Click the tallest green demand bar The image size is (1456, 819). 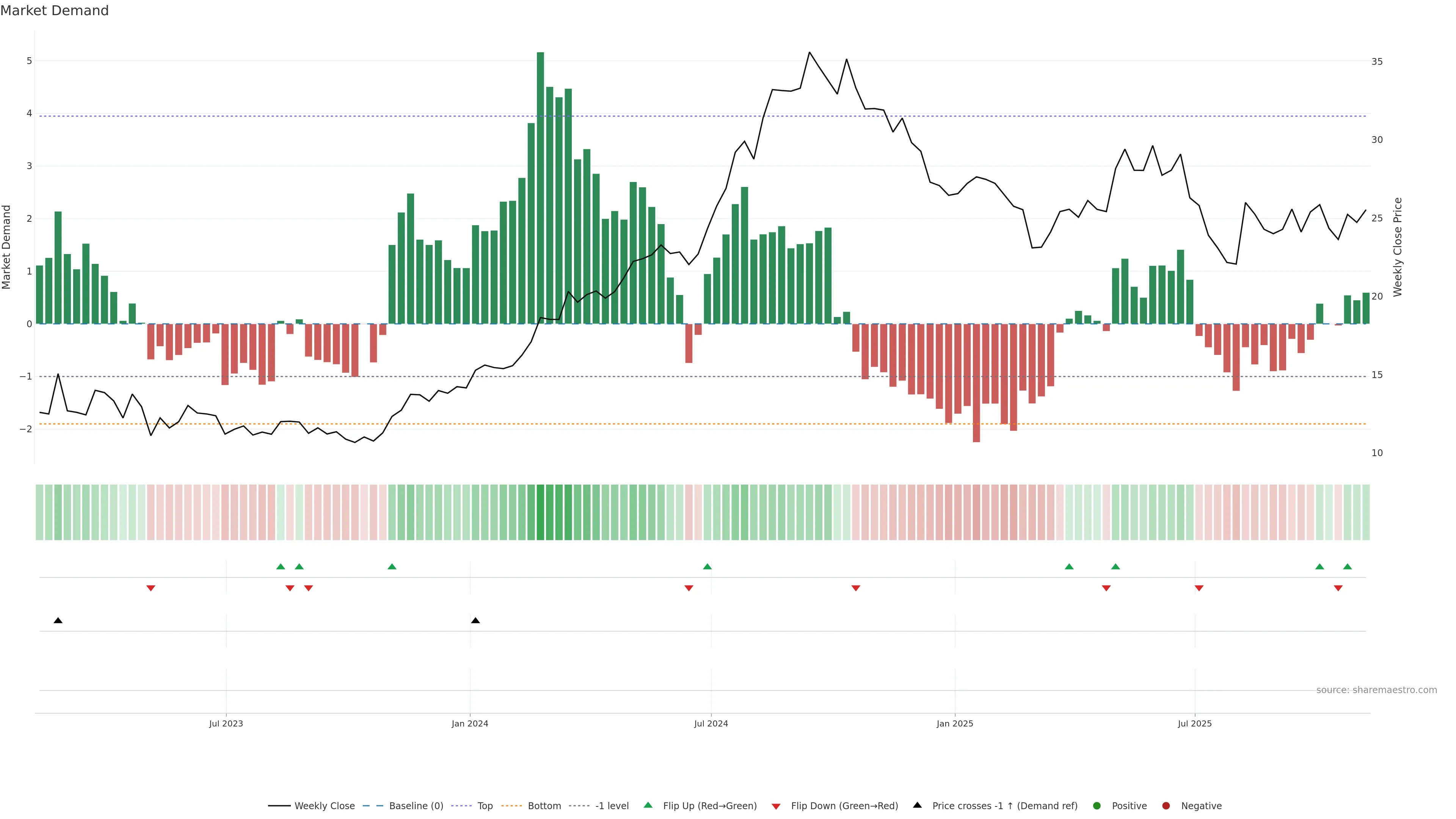tap(540, 187)
